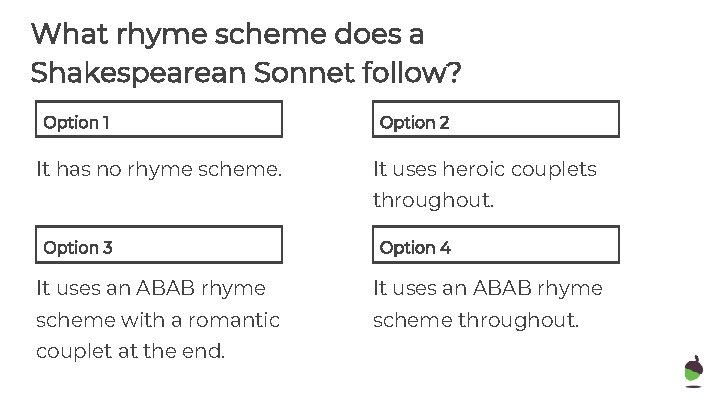Select the Option 1 answer box
Viewport: 720px width, 405px height.
(159, 119)
